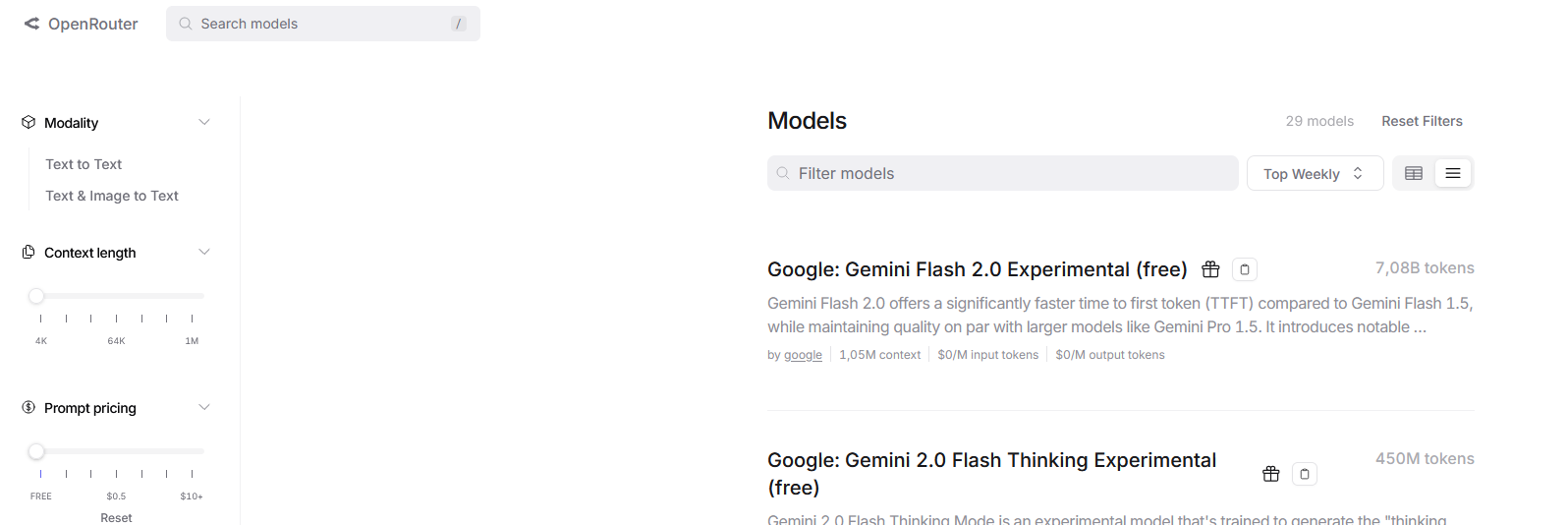
Task: Switch to table view layout
Action: tap(1414, 173)
